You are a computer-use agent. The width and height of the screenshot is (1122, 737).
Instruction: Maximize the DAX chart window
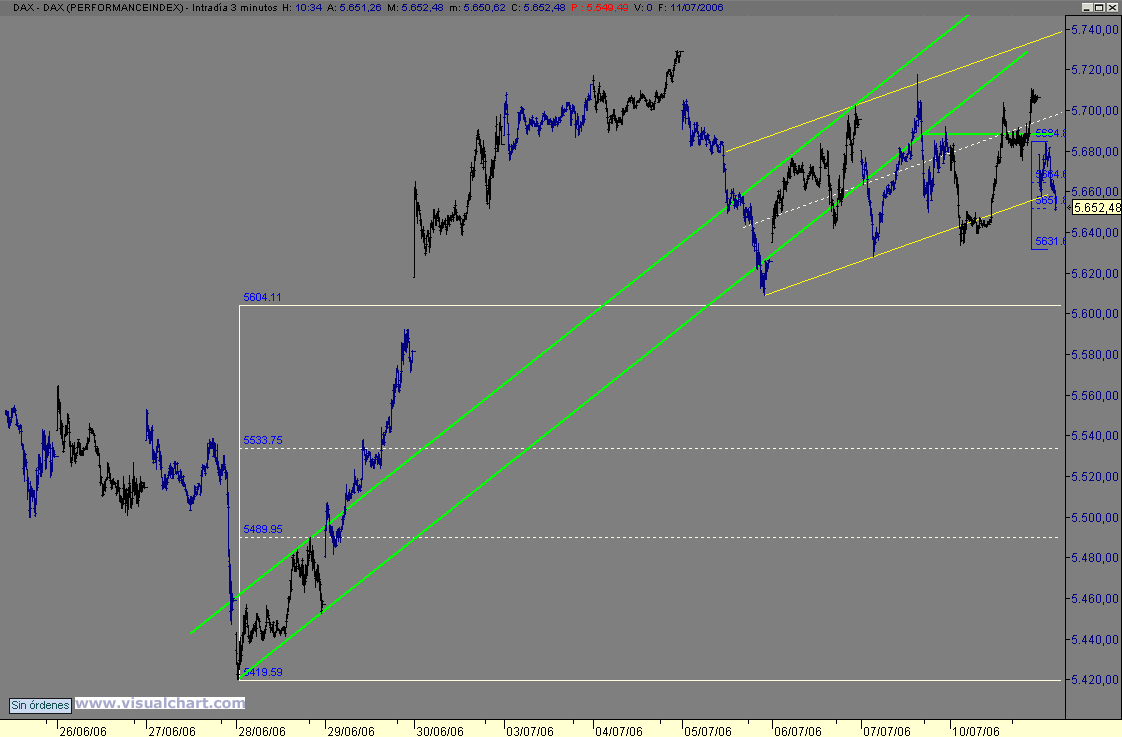[1099, 7]
